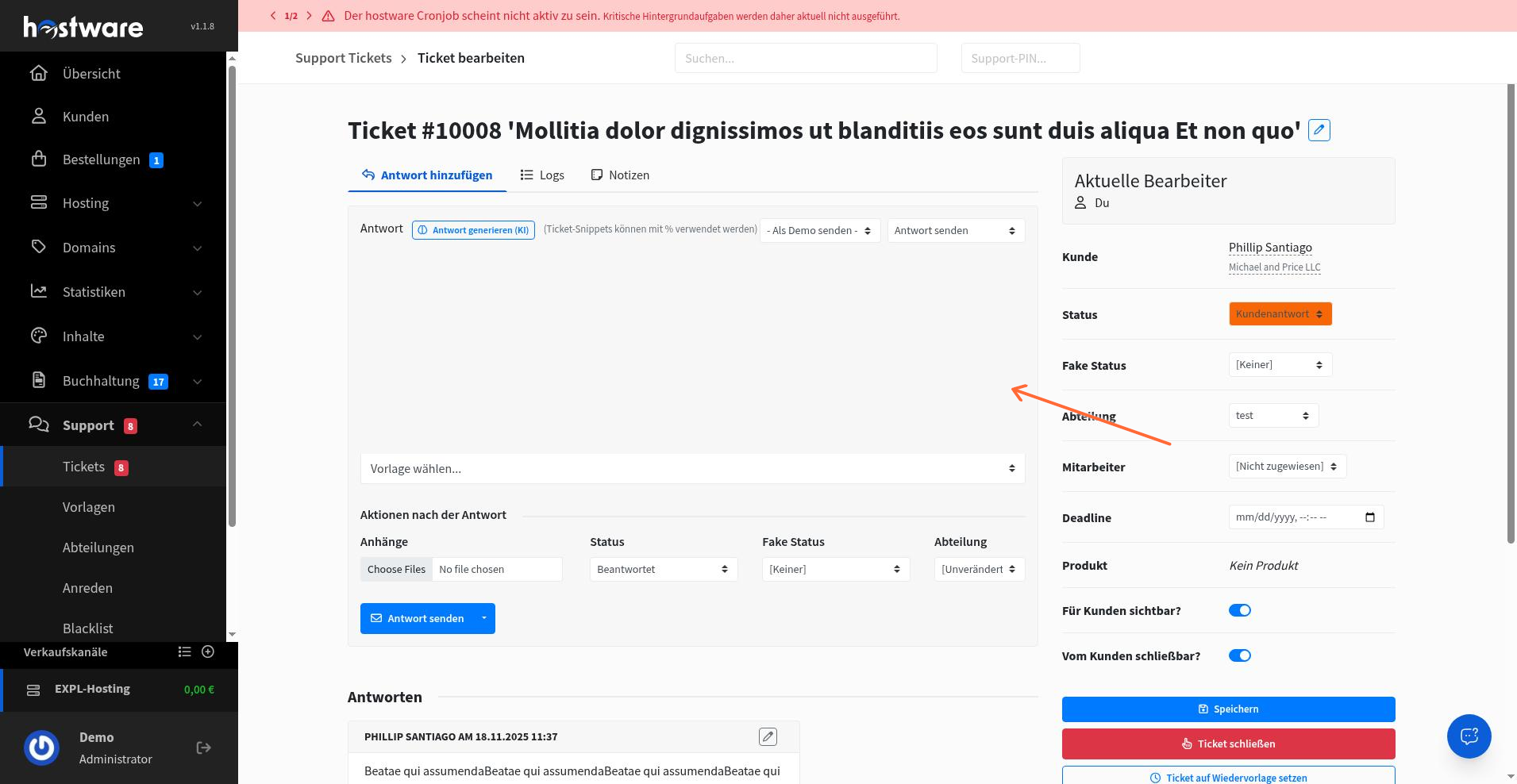Click the Inhalte palette icon
Image resolution: width=1517 pixels, height=784 pixels.
(x=38, y=336)
